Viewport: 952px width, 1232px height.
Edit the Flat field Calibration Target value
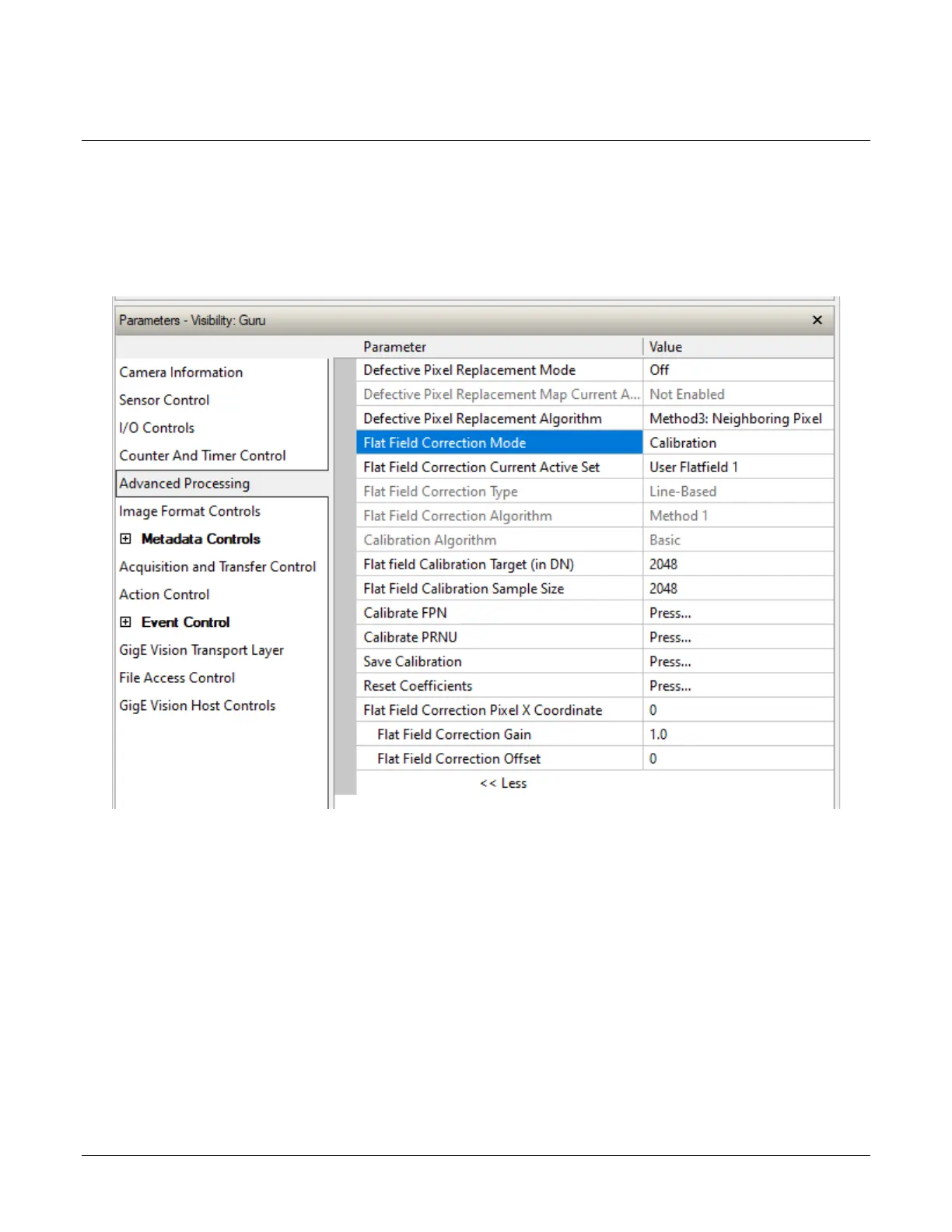[x=738, y=565]
